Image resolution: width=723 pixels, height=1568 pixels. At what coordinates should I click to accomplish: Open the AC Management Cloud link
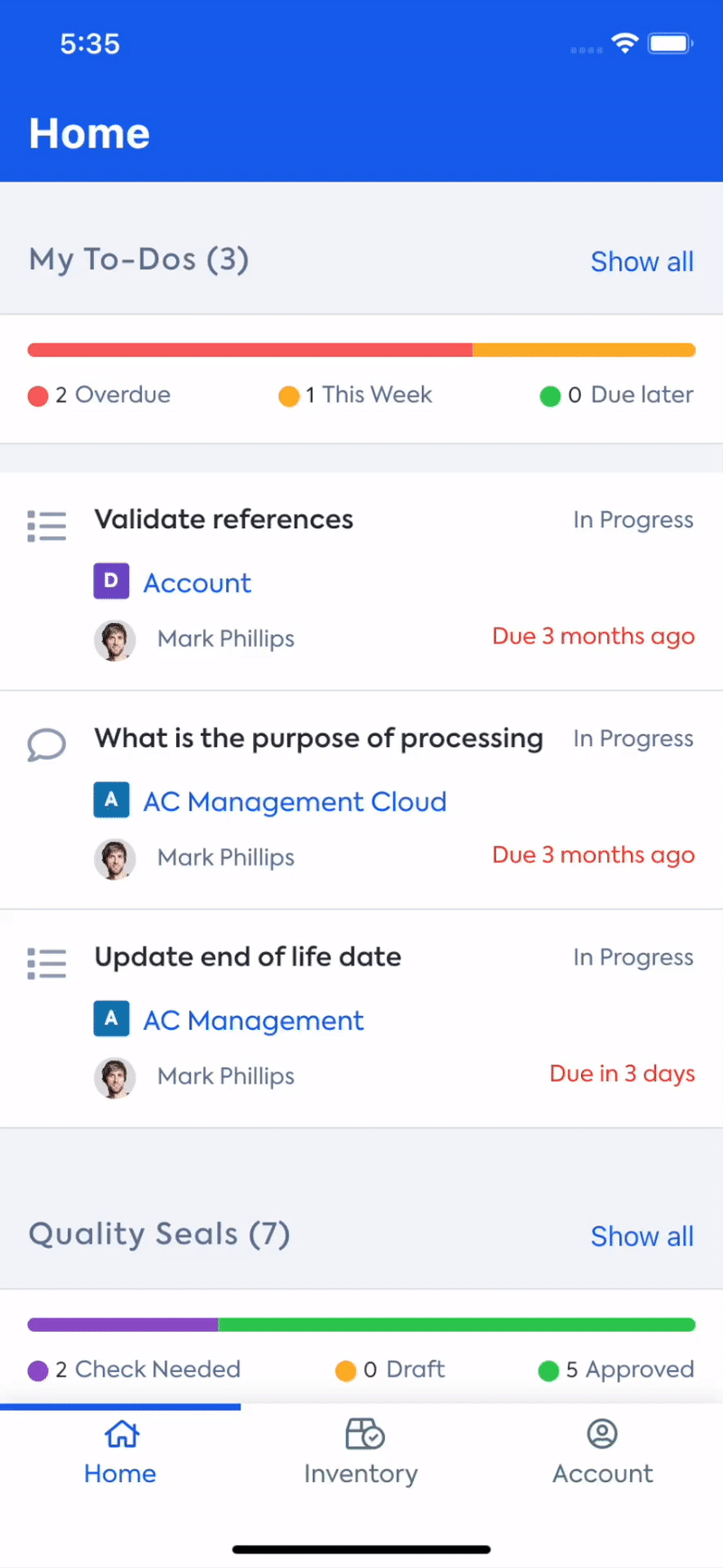click(295, 802)
